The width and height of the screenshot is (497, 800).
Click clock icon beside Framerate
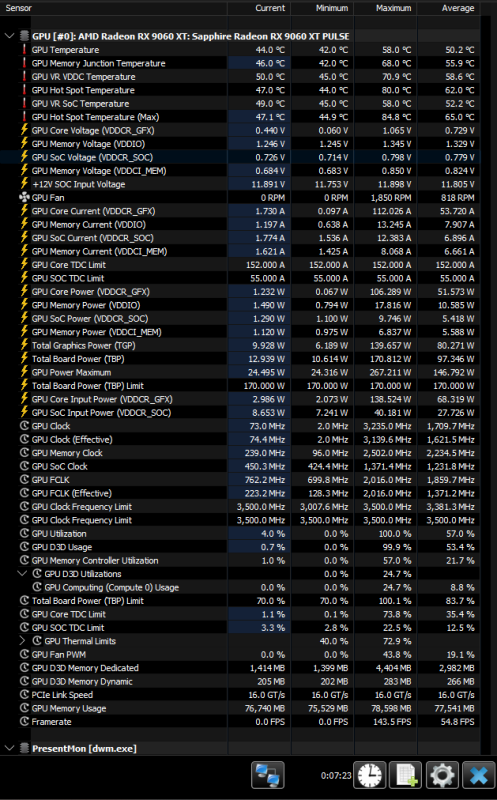[x=24, y=722]
